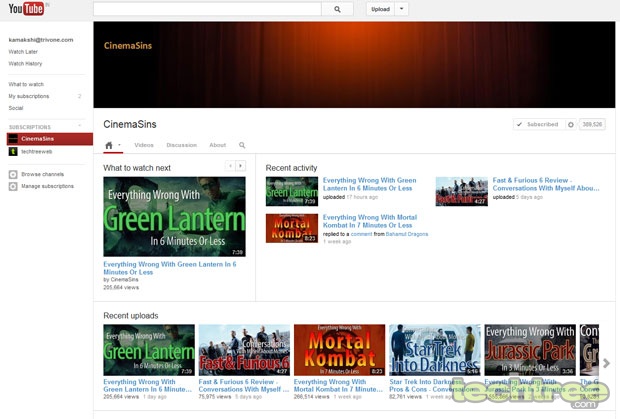Open Watch History in sidebar
The height and width of the screenshot is (419, 620).
[25, 64]
